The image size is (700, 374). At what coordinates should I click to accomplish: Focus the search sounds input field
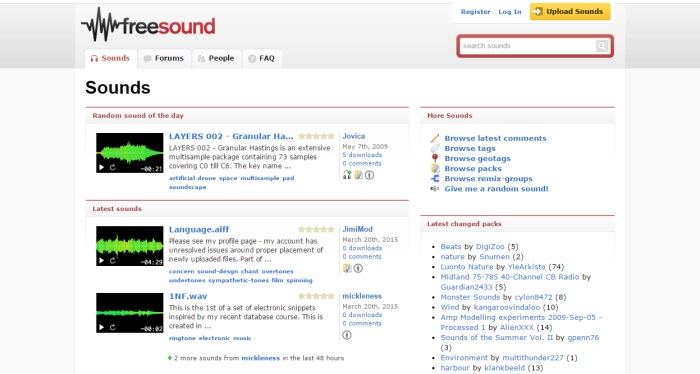coord(528,46)
